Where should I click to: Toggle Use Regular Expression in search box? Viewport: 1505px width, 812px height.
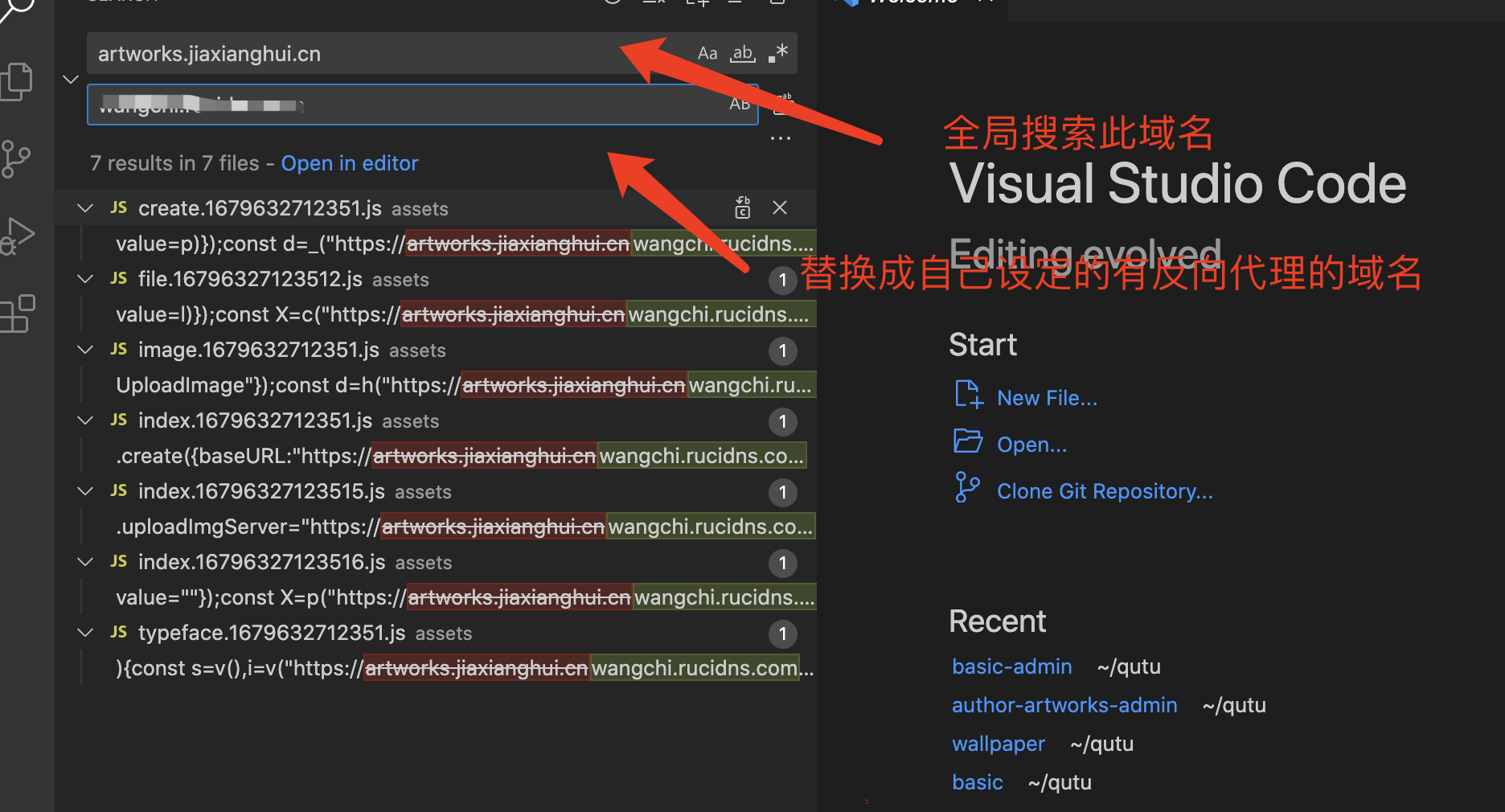[x=777, y=54]
